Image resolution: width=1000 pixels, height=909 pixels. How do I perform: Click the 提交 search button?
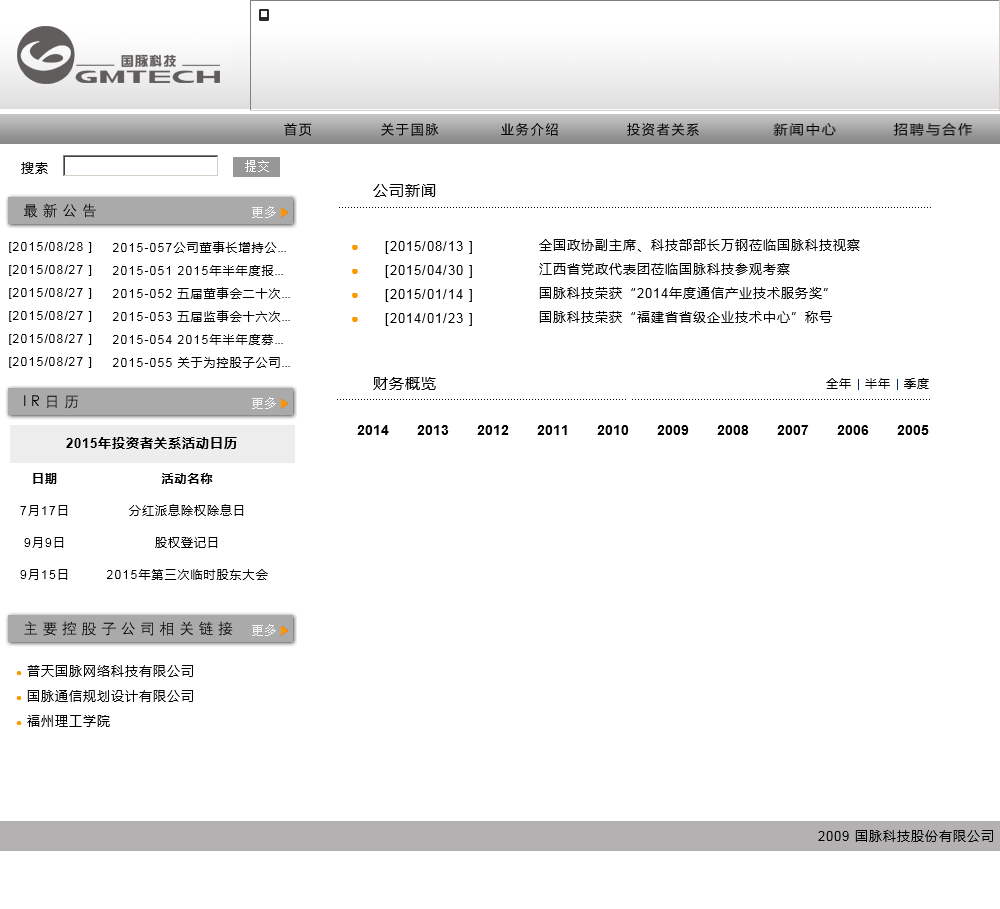(256, 166)
